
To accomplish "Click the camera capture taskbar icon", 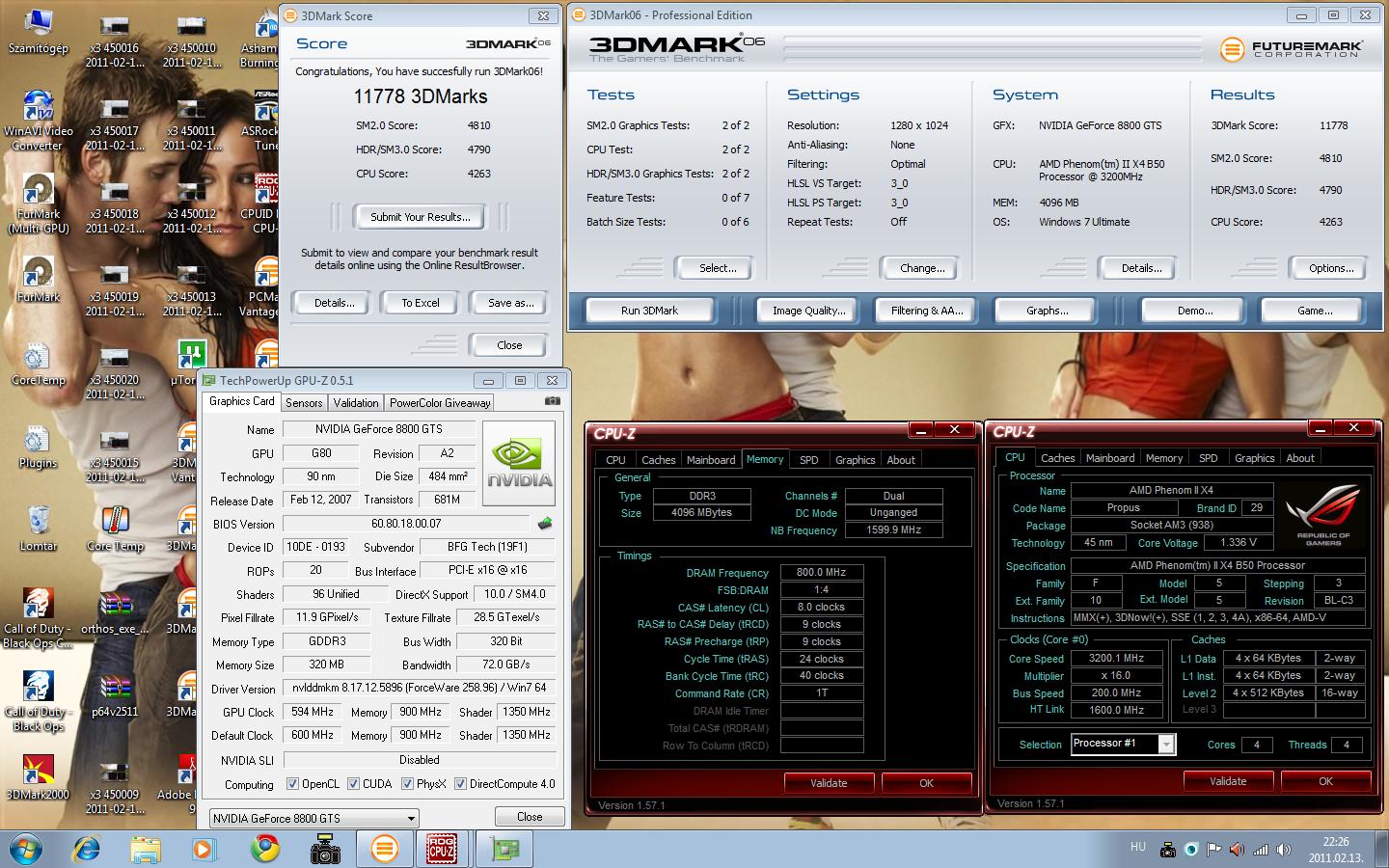I will [x=325, y=849].
